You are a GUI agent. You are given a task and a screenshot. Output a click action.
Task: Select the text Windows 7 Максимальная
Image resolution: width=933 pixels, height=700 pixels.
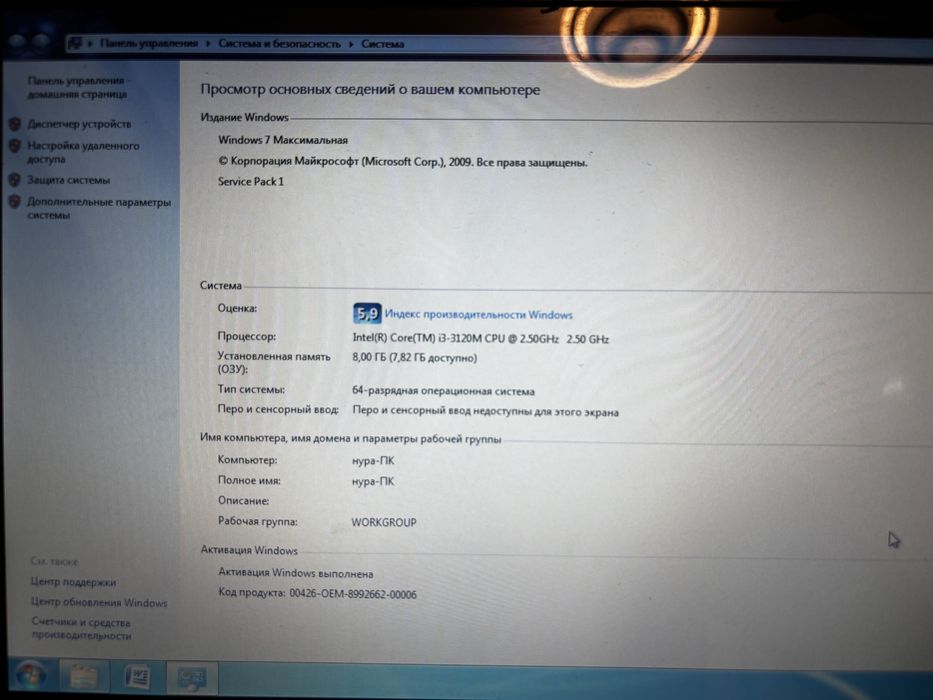point(283,140)
